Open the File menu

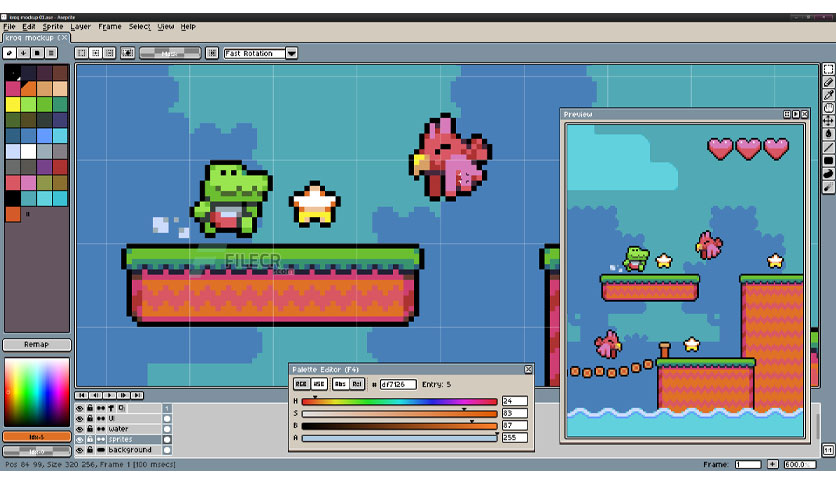[x=9, y=26]
